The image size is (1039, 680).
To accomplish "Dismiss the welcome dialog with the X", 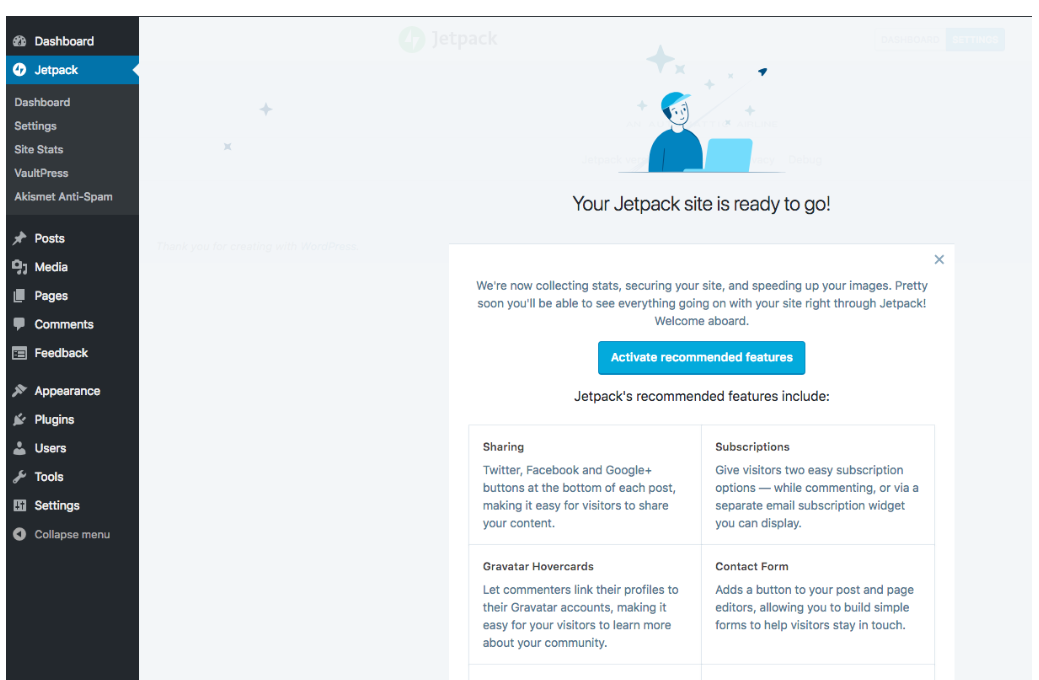I will [939, 260].
